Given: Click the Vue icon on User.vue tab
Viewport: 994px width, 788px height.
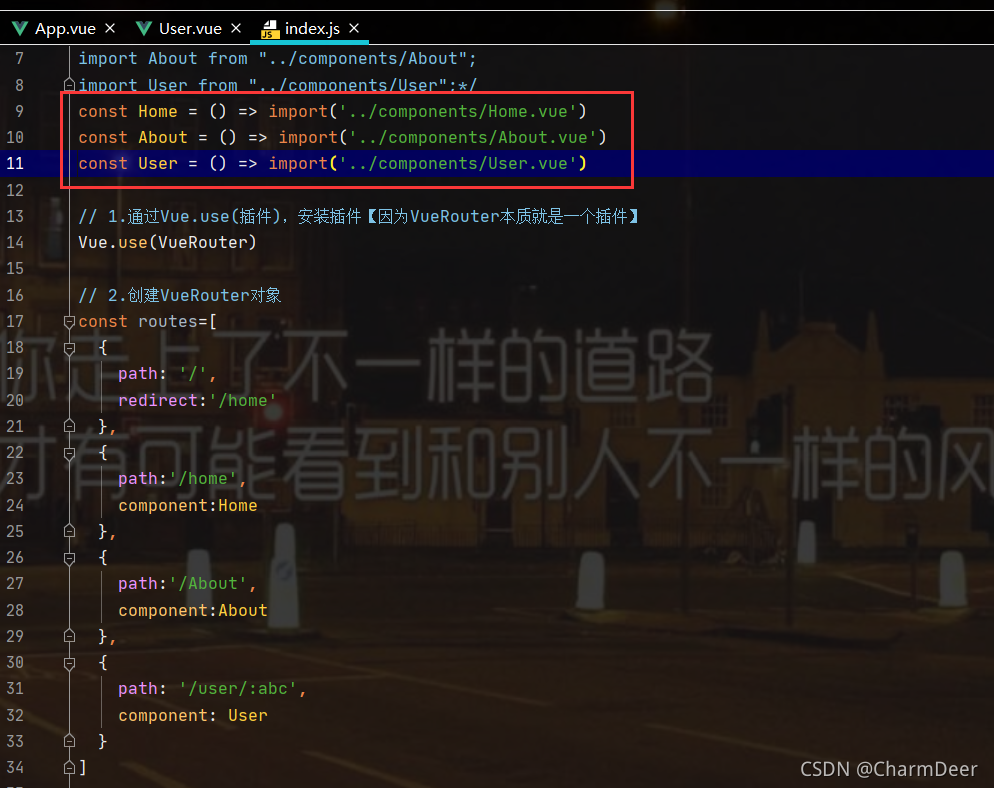Looking at the screenshot, I should [x=144, y=29].
